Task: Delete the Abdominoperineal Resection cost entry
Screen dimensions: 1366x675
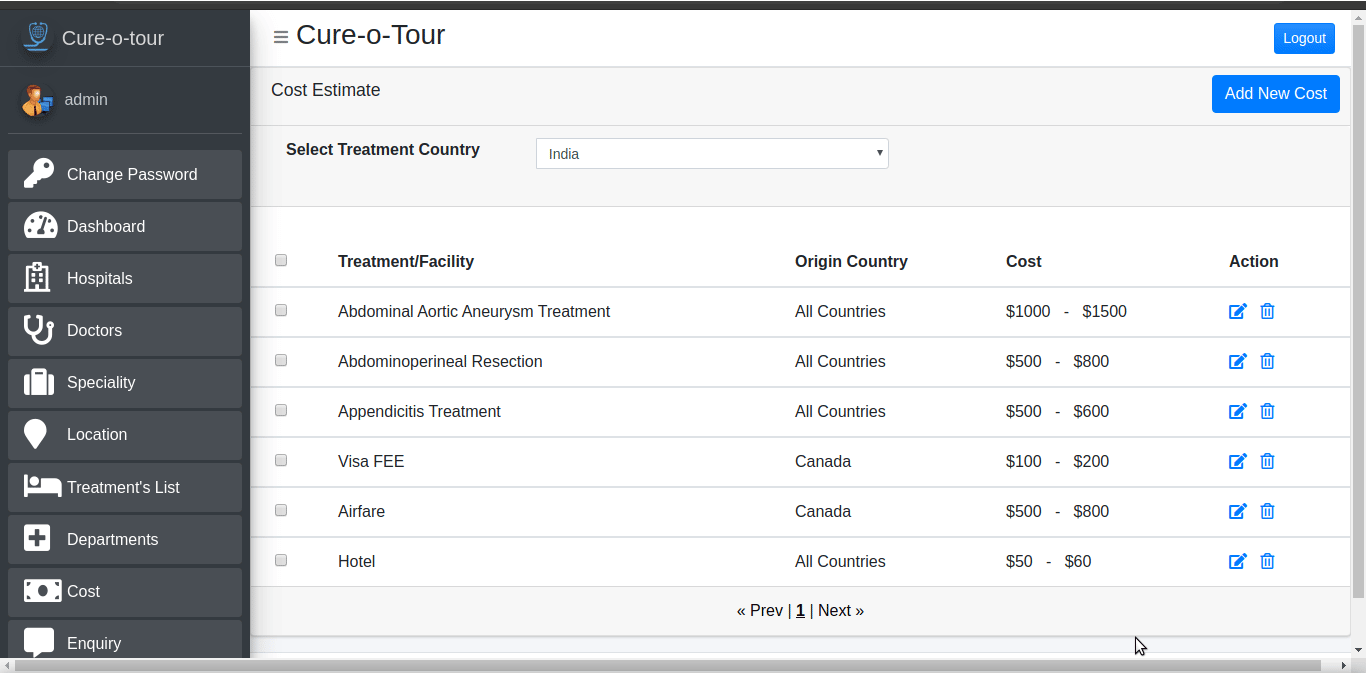Action: point(1267,361)
